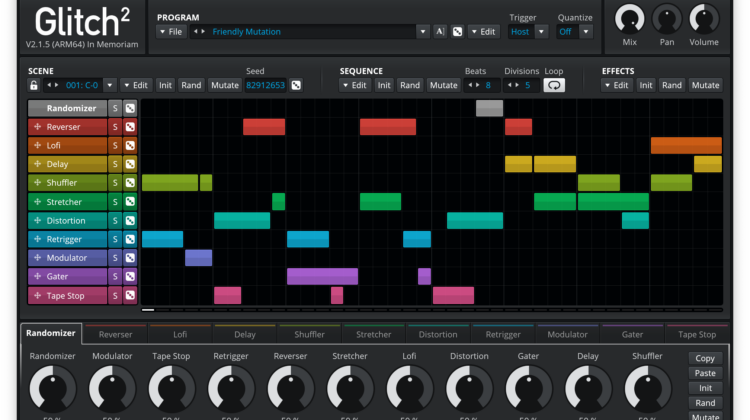750x420 pixels.
Task: Click the Distortion row dice icon
Action: (130, 221)
